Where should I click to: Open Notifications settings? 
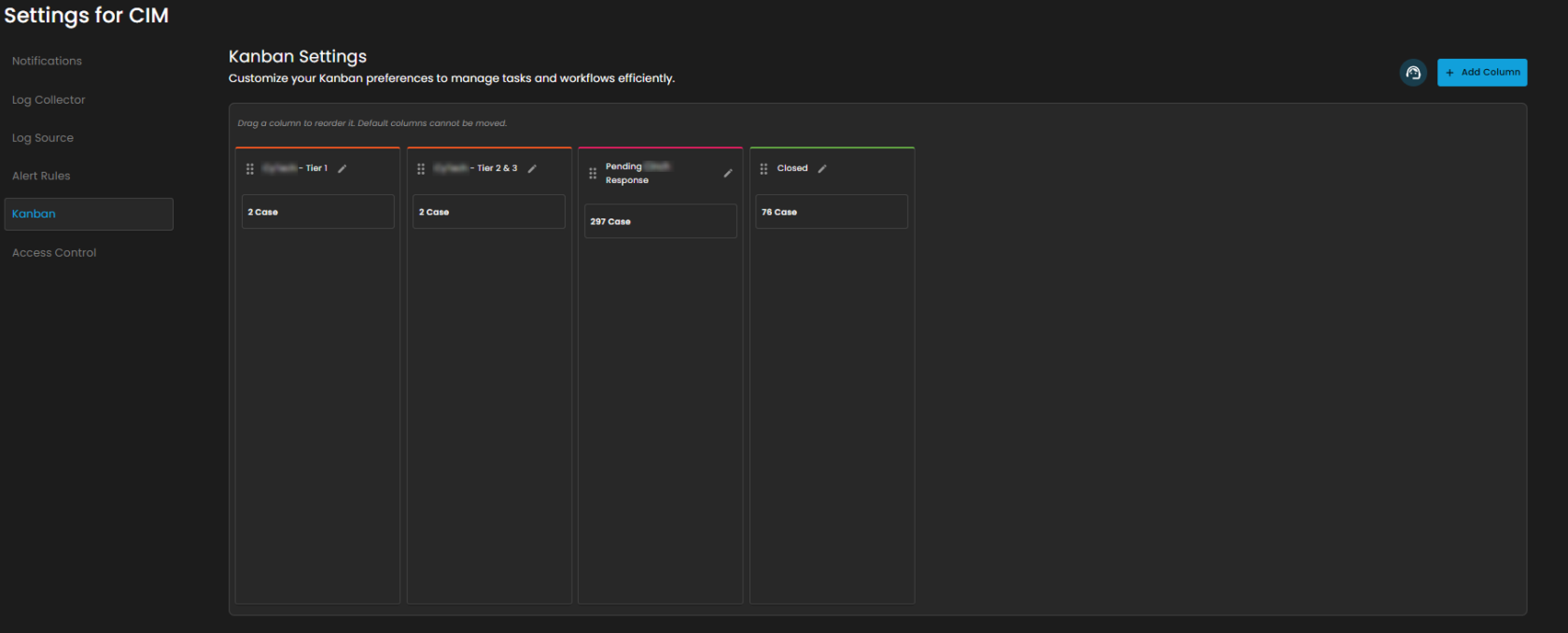pyautogui.click(x=47, y=62)
